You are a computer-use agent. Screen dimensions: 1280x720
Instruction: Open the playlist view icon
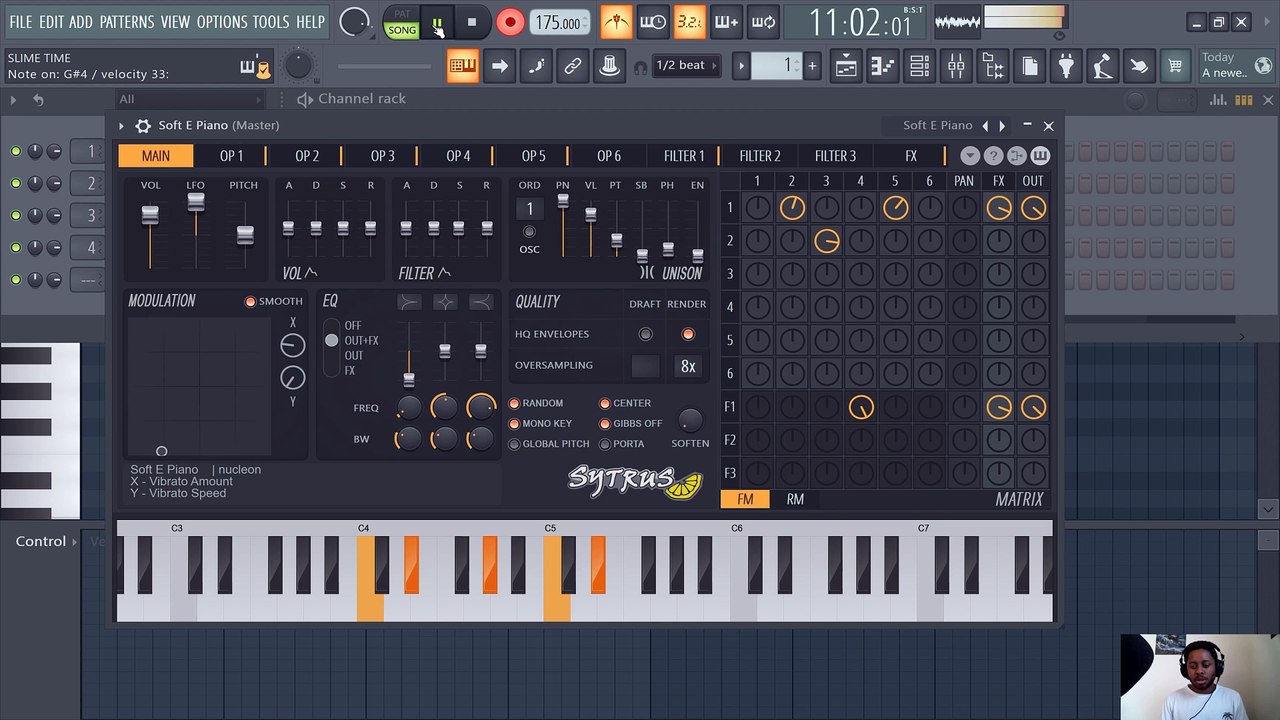click(846, 66)
